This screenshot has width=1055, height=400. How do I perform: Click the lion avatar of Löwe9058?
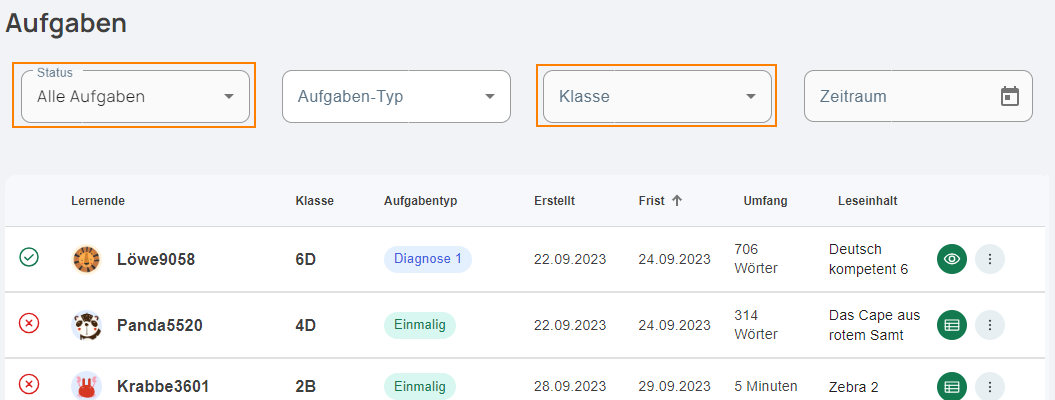[x=86, y=259]
